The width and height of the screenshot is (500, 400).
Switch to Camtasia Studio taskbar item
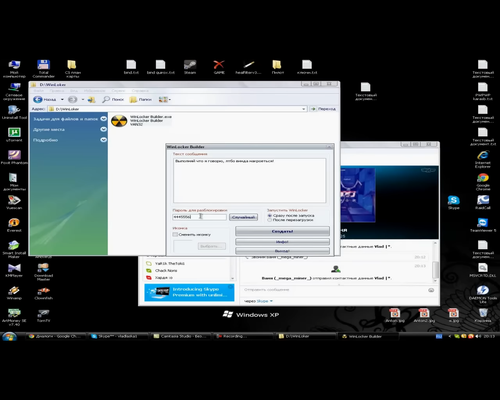(x=180, y=336)
